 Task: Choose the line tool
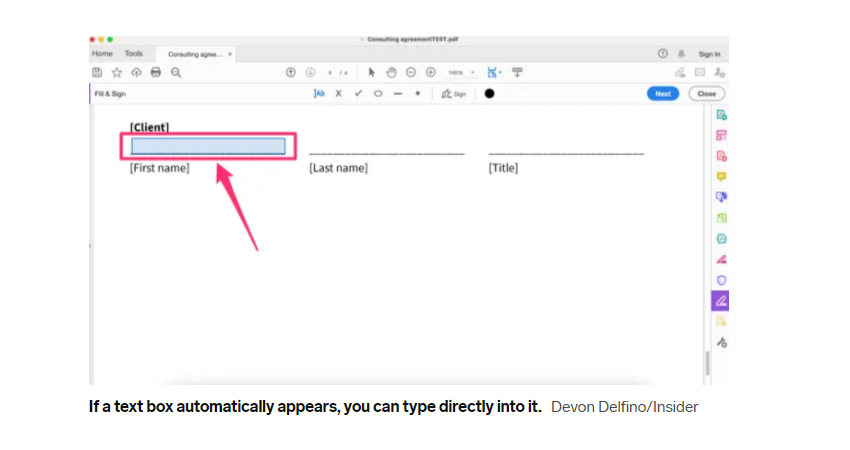398,94
